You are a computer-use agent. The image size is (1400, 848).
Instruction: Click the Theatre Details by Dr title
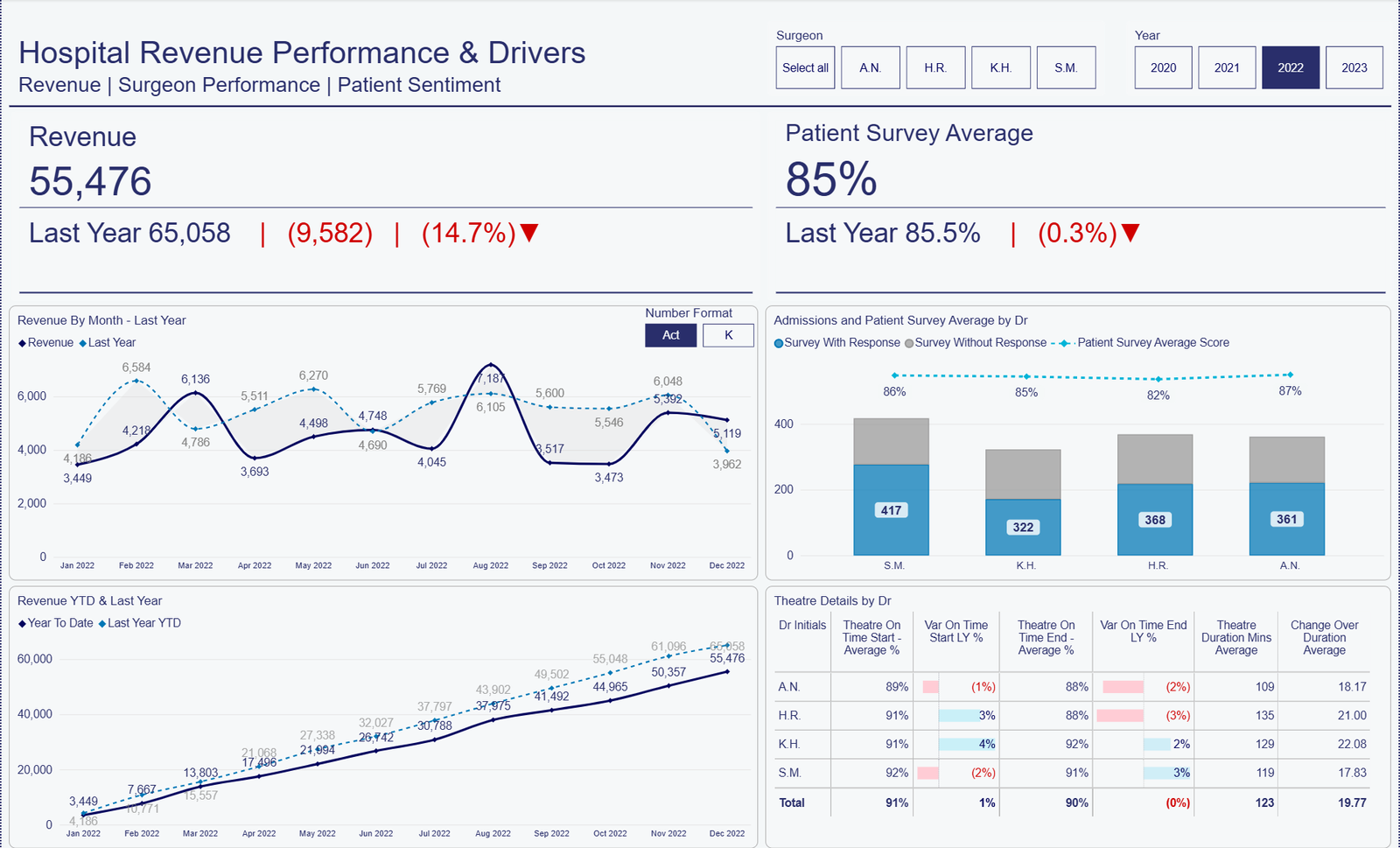[833, 601]
